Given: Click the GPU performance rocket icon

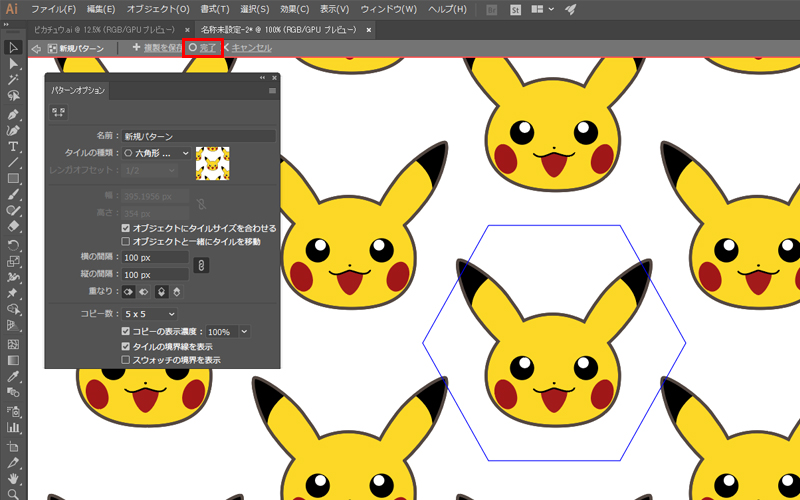Looking at the screenshot, I should click(570, 10).
